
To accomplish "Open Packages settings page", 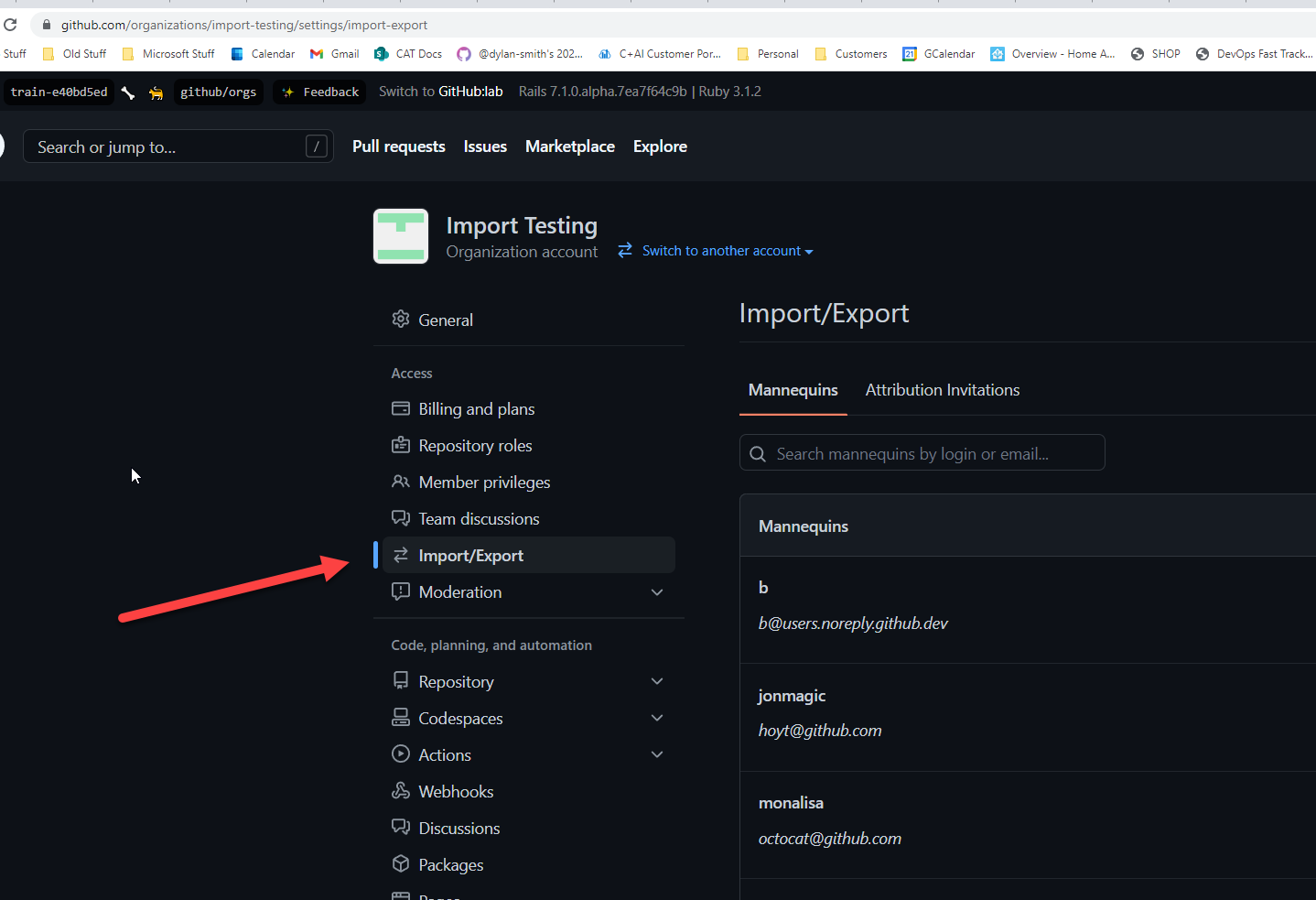I will tap(529, 864).
